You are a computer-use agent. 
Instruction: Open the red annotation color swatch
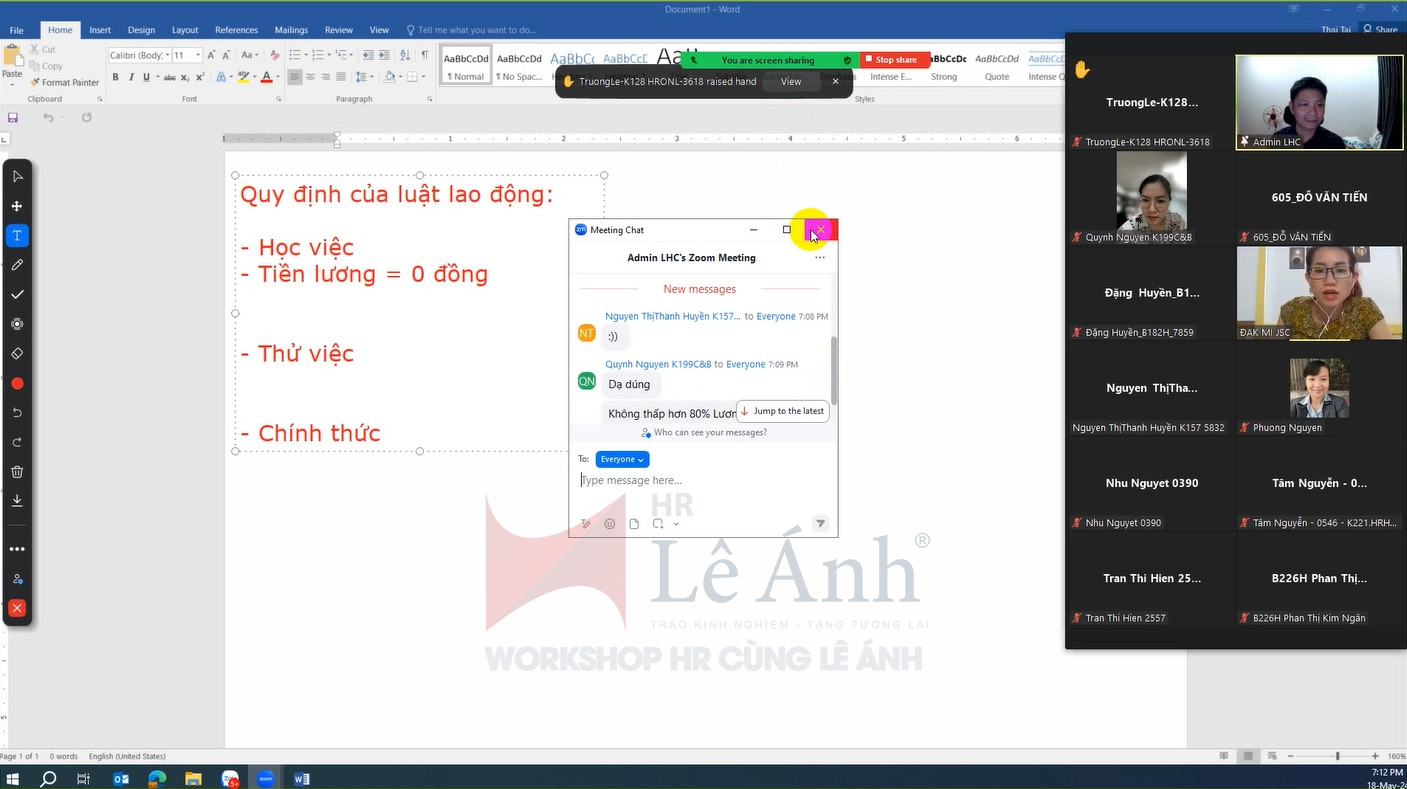point(17,384)
